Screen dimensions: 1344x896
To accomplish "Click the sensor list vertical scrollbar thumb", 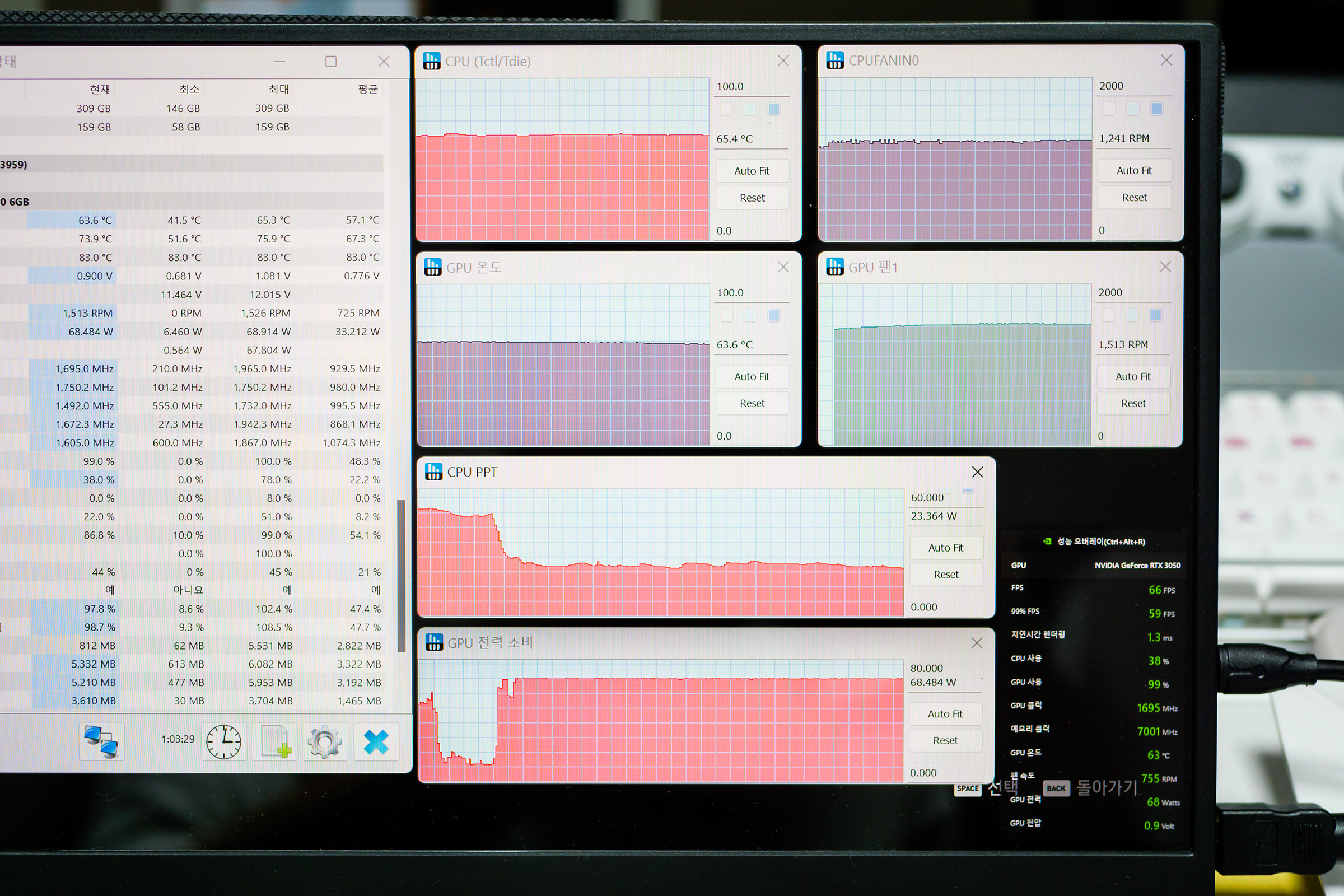I will [401, 575].
